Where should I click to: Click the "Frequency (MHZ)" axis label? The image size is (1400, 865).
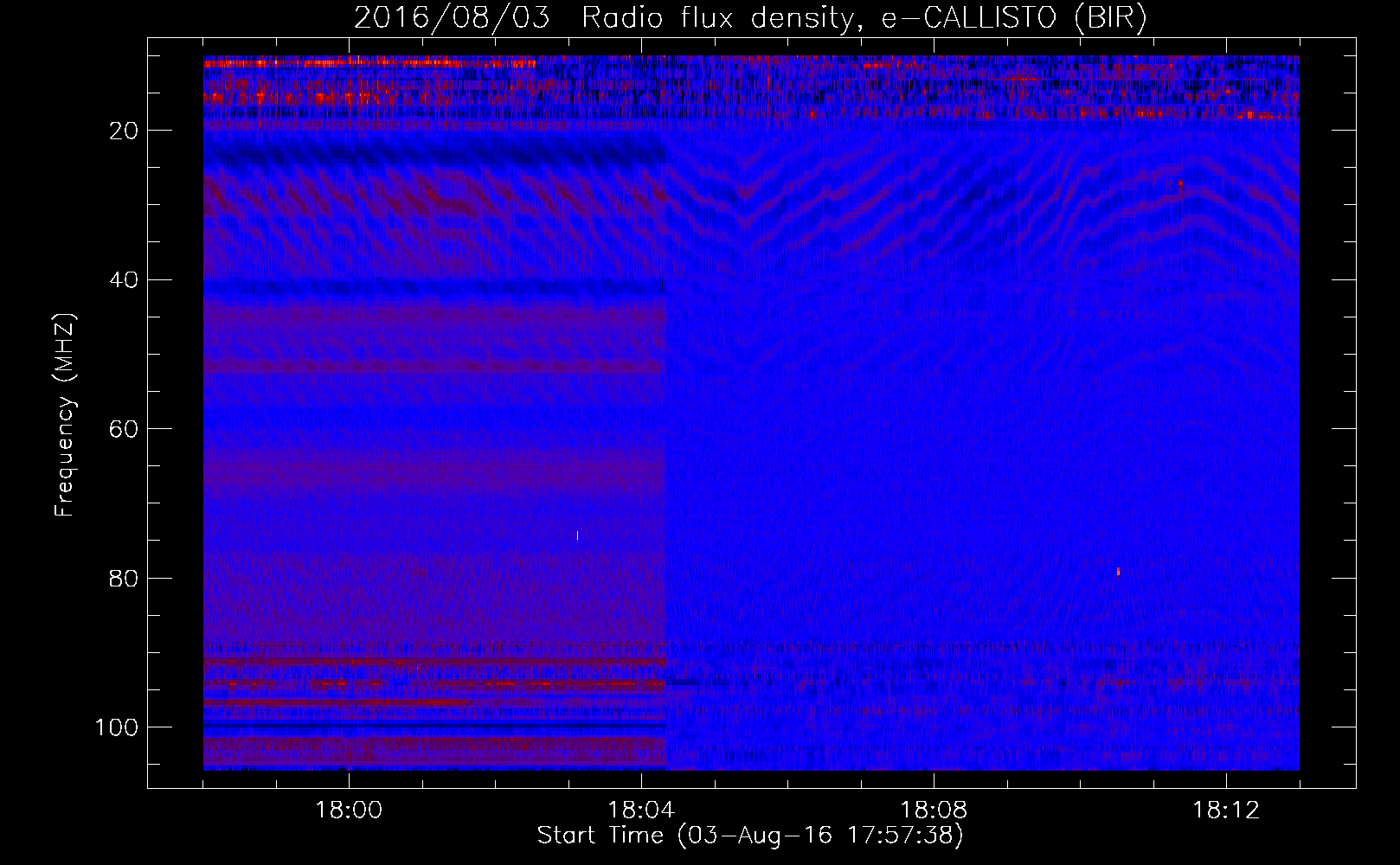[65, 415]
